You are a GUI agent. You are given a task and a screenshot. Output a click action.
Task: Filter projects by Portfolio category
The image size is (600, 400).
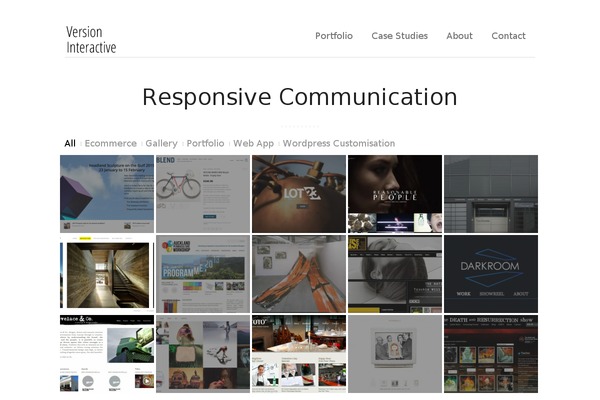point(205,144)
